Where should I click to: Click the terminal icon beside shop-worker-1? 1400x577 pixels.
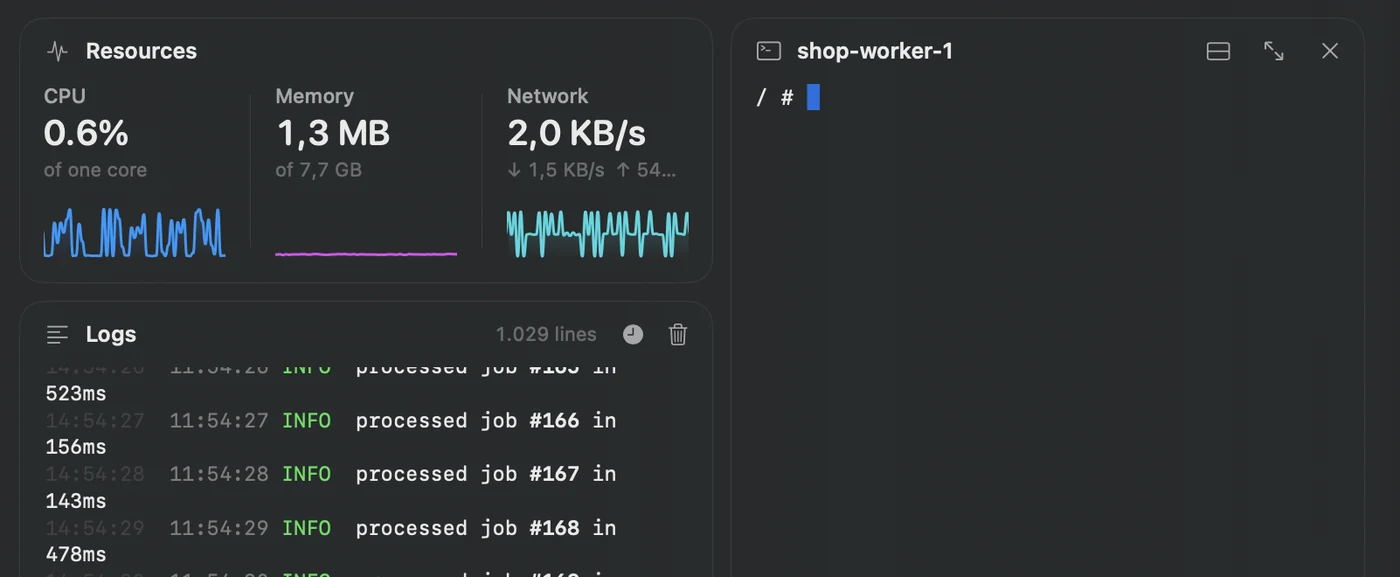point(768,51)
